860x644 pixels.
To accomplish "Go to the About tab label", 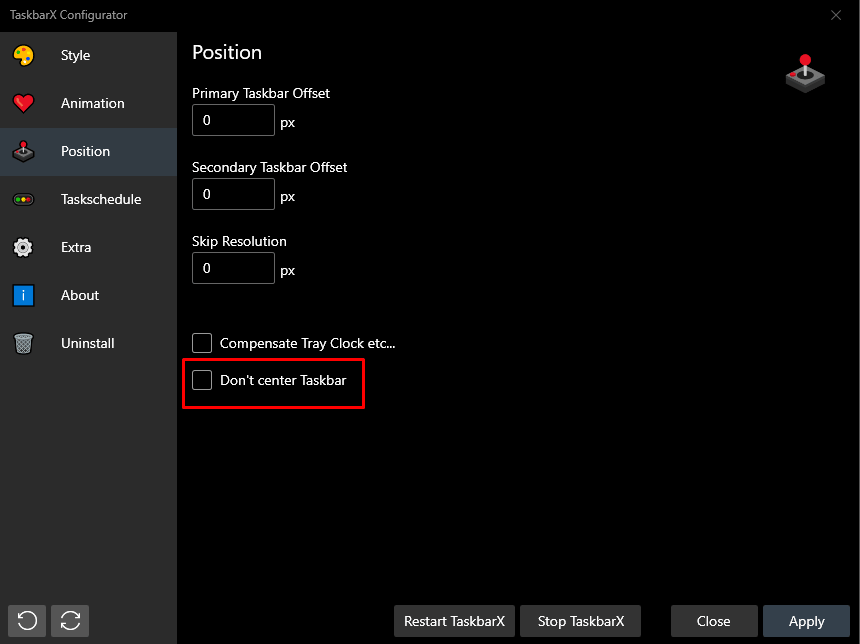I will (x=80, y=295).
